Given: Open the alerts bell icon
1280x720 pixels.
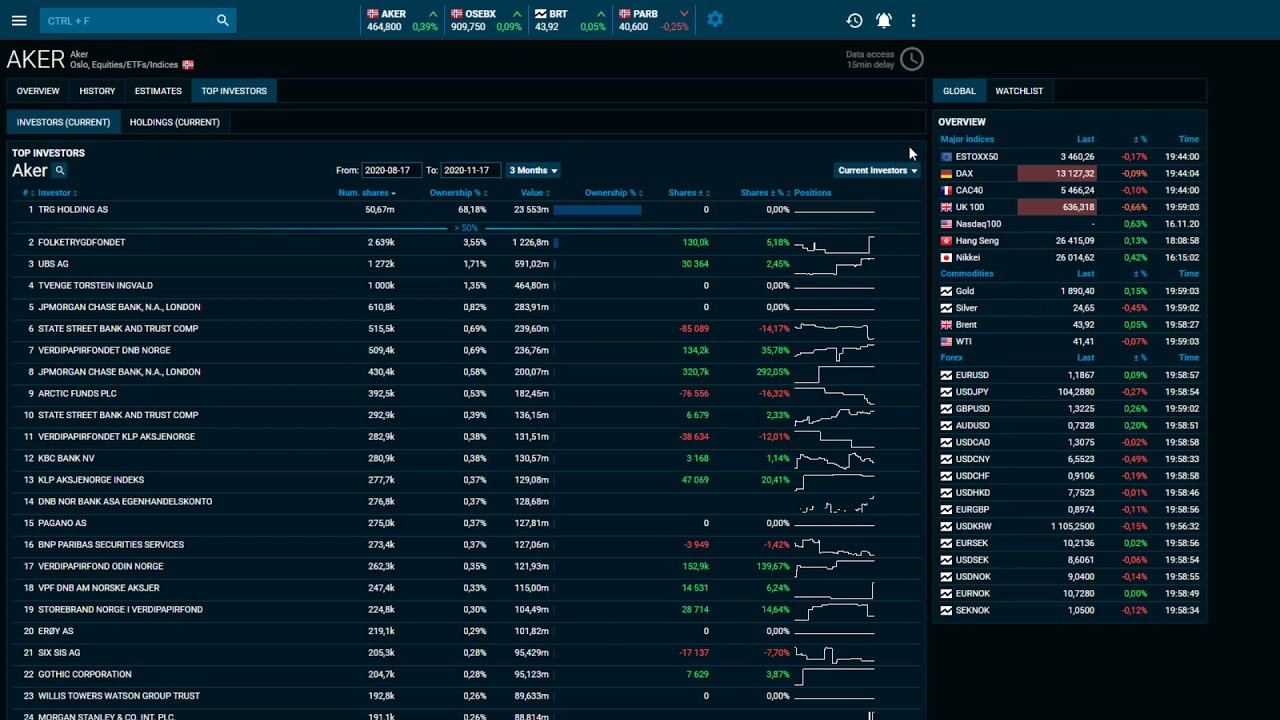Looking at the screenshot, I should [884, 20].
